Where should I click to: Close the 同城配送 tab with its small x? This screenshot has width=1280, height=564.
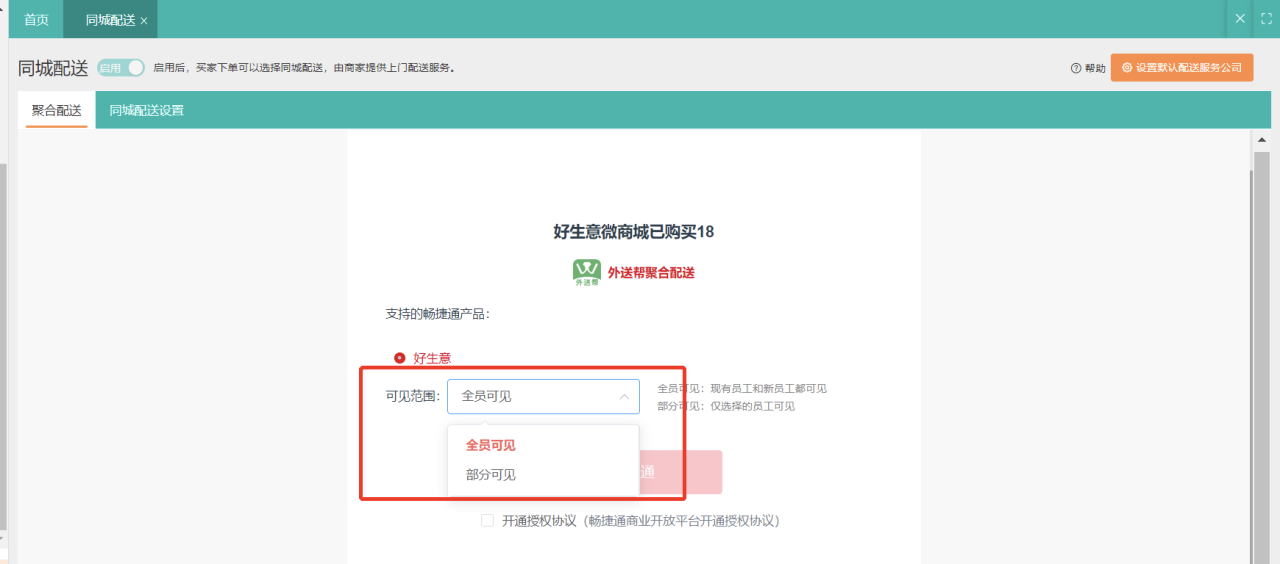[144, 21]
